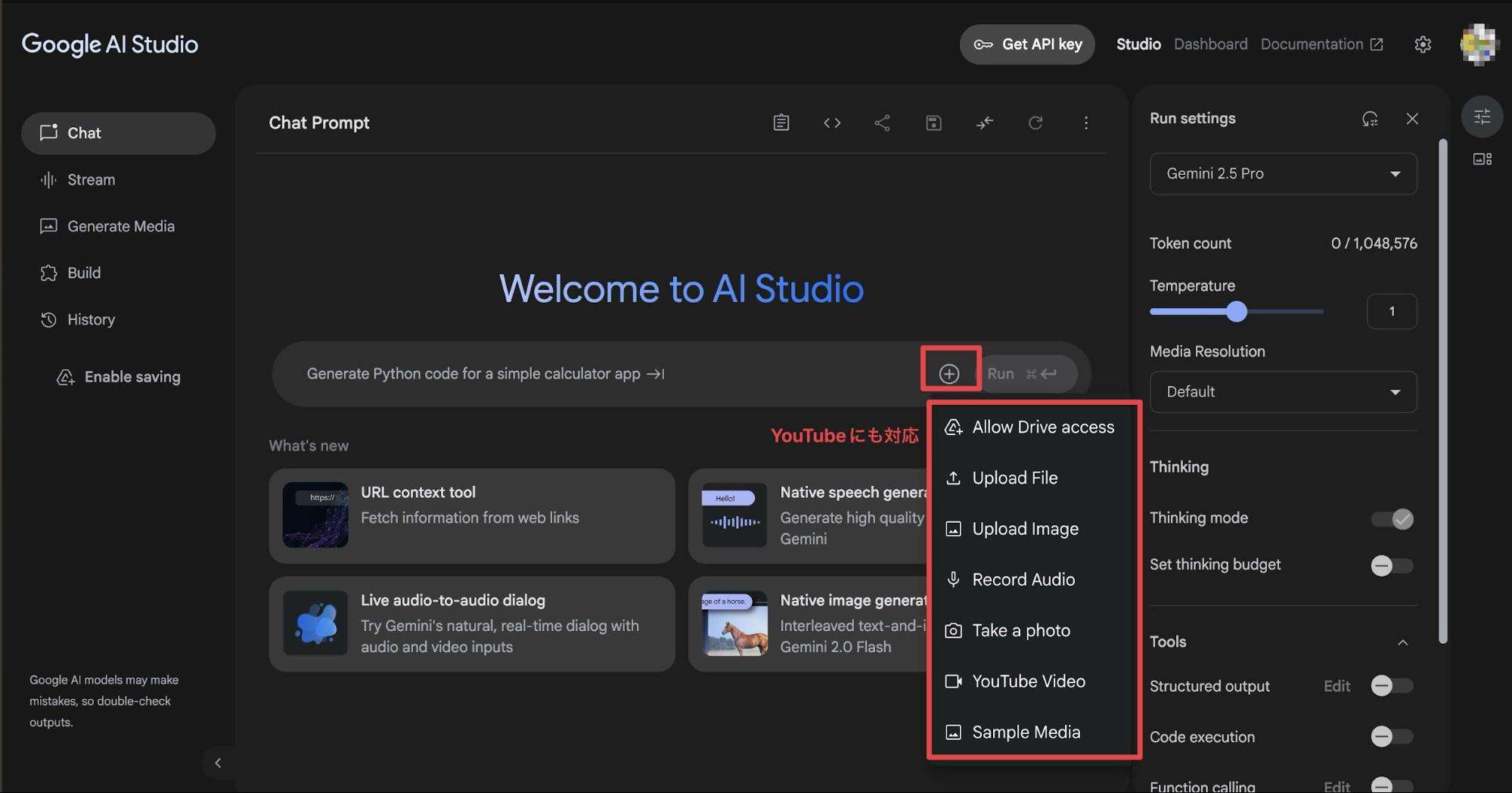Collapse the left sidebar chevron
The image size is (1512, 793).
coord(218,763)
